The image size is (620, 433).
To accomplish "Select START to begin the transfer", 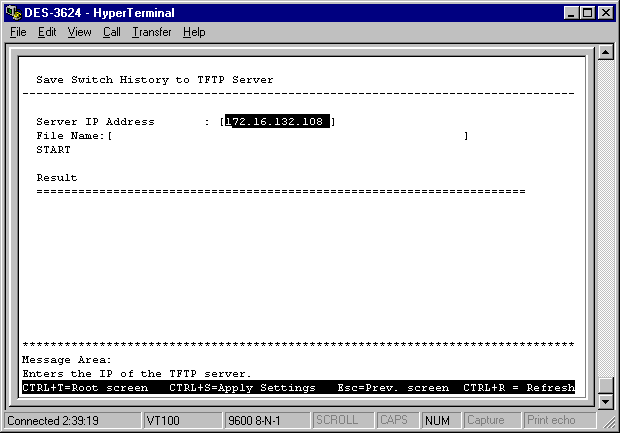I will [x=53, y=150].
